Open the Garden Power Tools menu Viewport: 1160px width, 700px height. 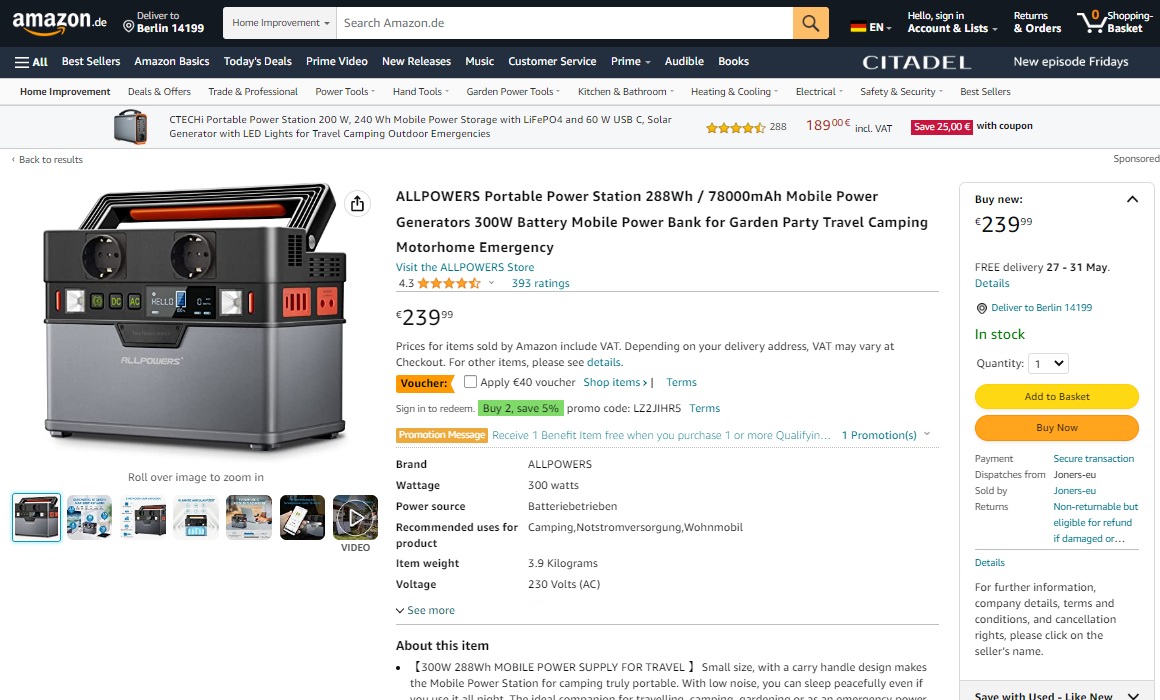point(513,92)
